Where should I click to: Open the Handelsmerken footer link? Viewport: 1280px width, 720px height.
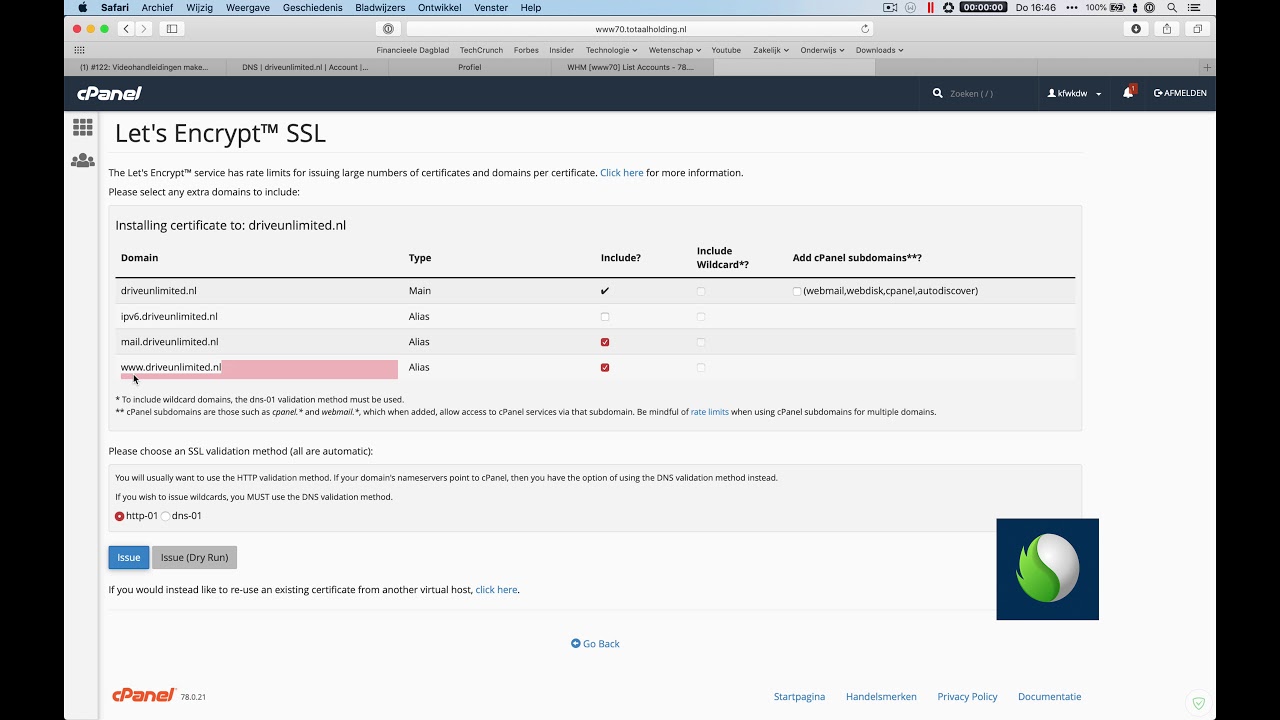coord(881,697)
